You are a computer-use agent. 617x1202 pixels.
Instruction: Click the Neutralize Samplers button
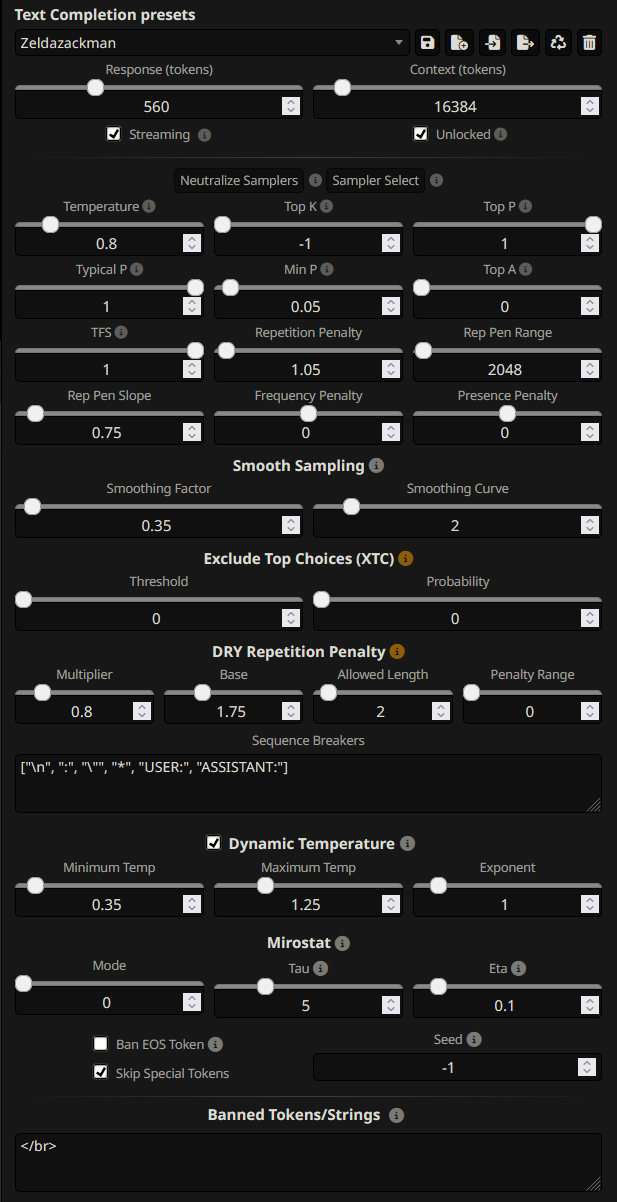239,181
